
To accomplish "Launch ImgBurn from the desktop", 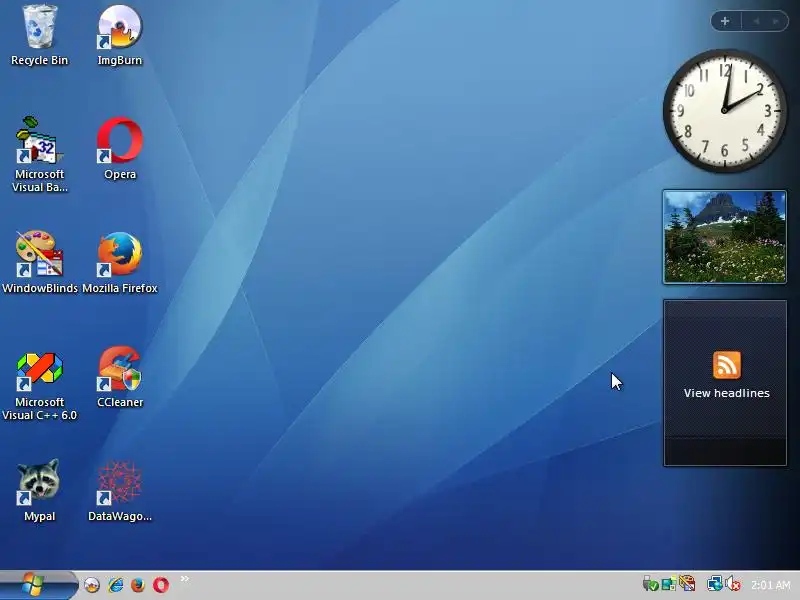I will click(x=119, y=35).
